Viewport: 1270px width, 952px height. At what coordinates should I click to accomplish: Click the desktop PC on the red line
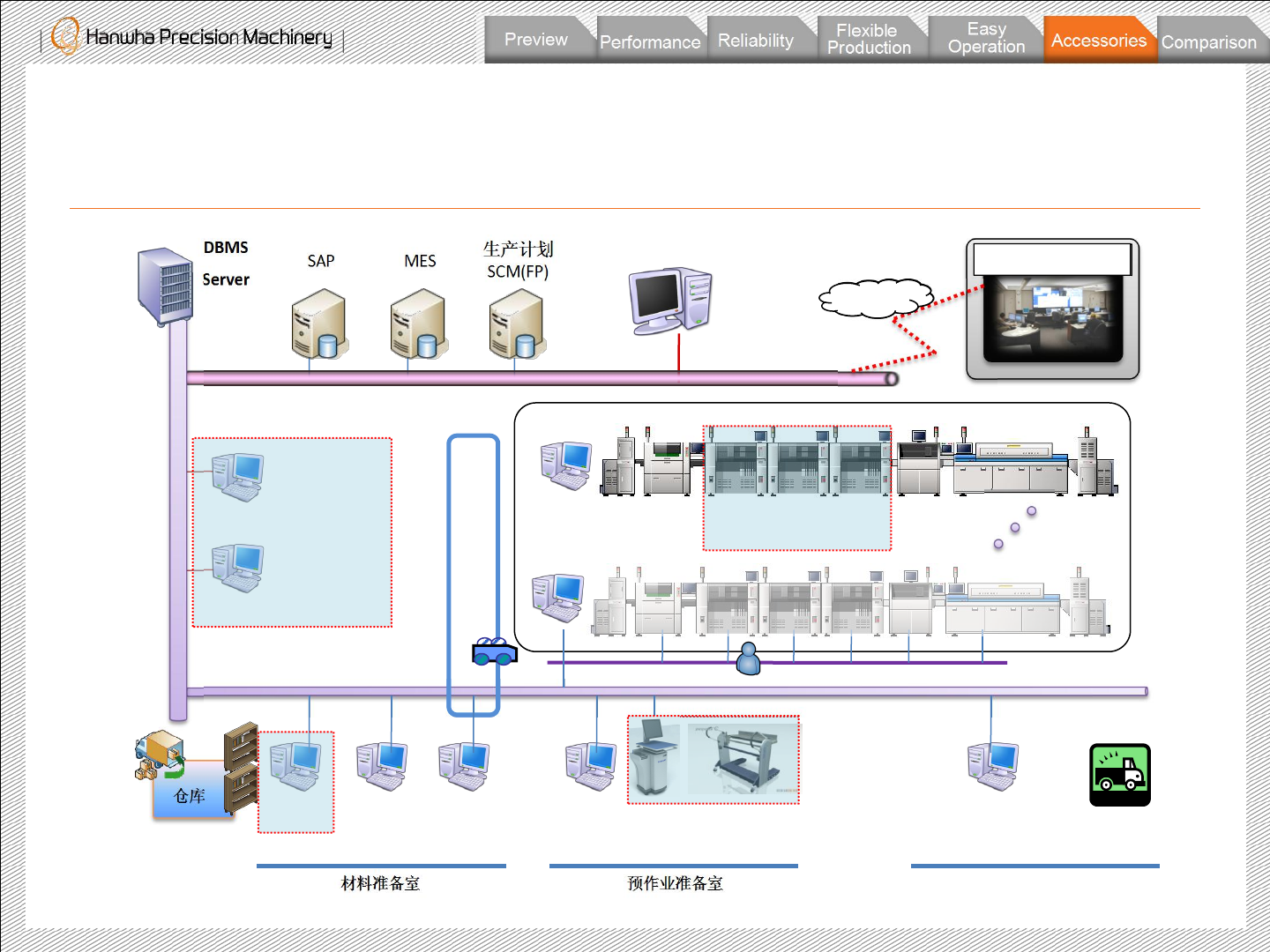point(670,301)
